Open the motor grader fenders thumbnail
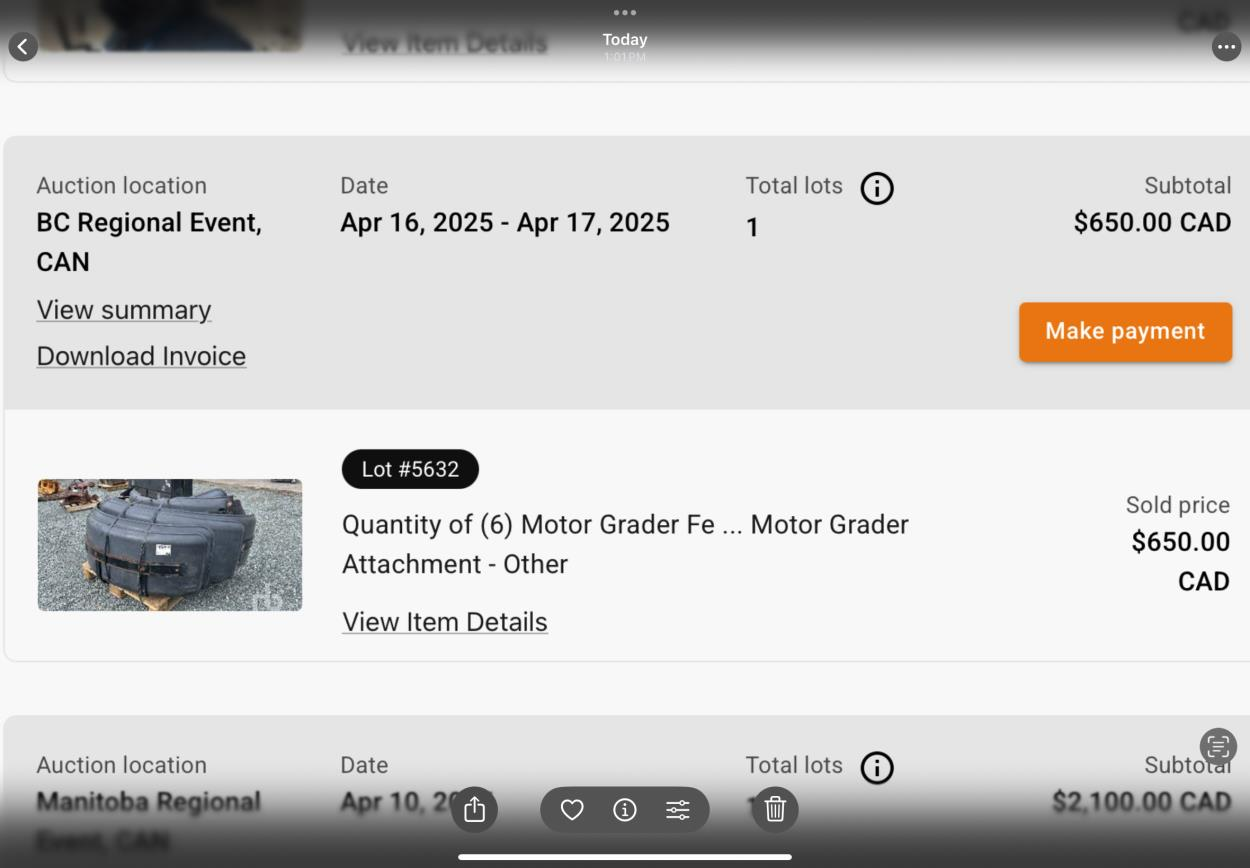Screen dimensions: 1250x868 point(170,545)
